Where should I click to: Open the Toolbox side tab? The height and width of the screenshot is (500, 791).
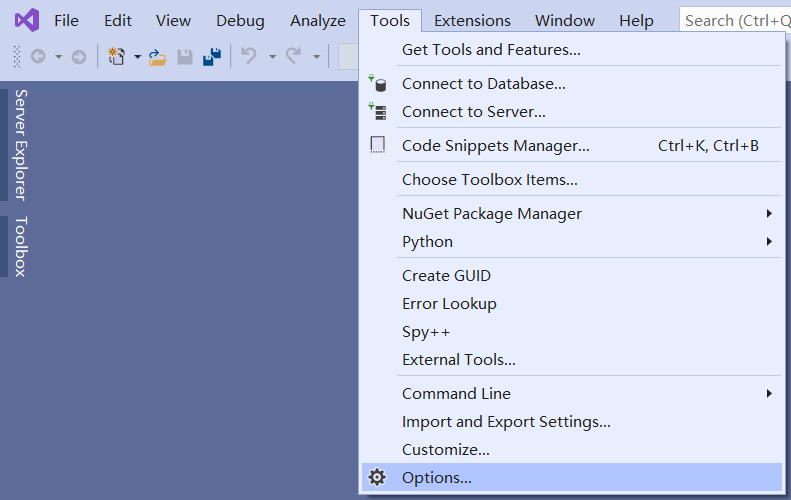point(20,247)
